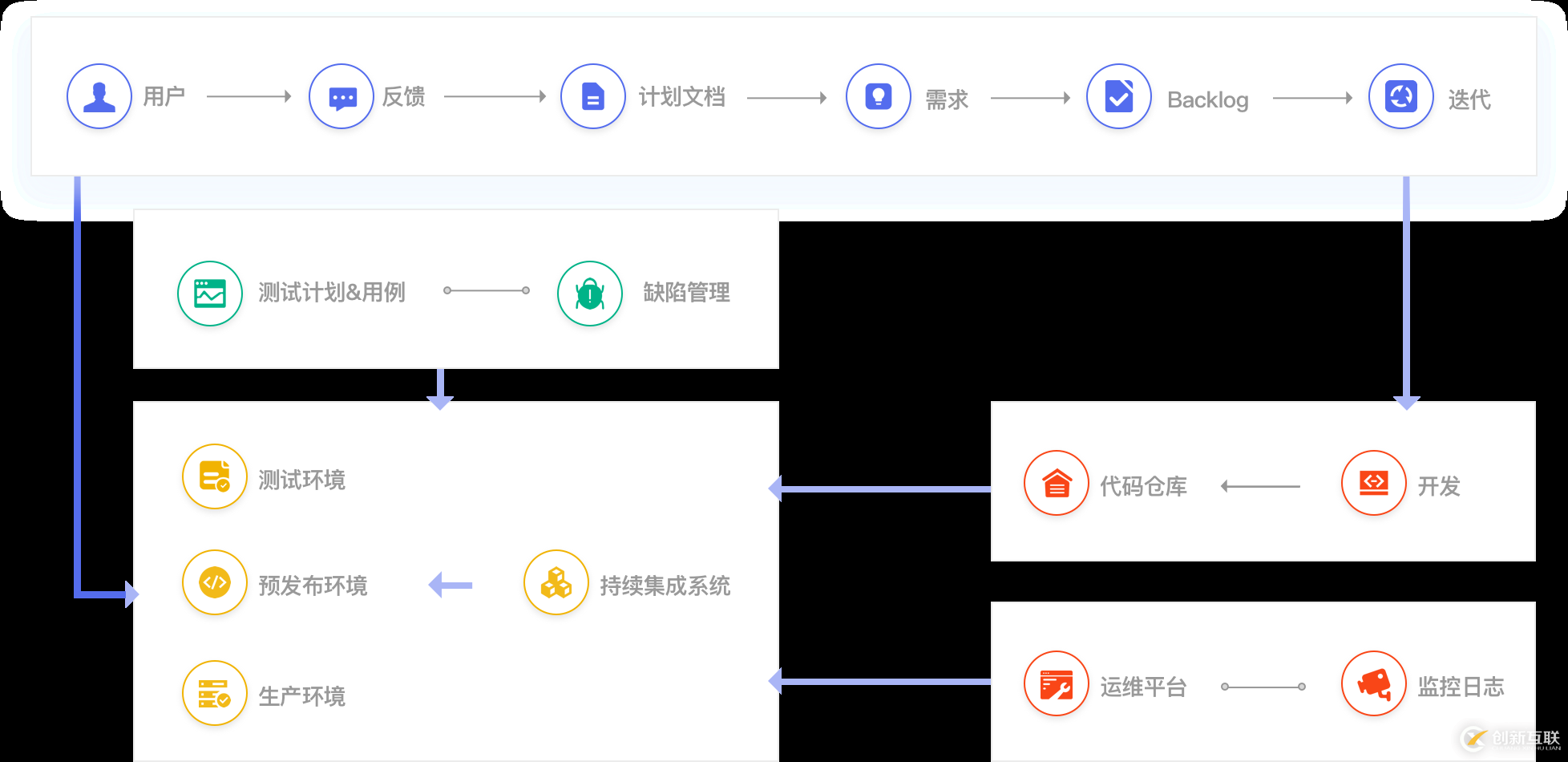Click the 监控日志 camera icon
This screenshot has height=762, width=1568.
(1373, 684)
